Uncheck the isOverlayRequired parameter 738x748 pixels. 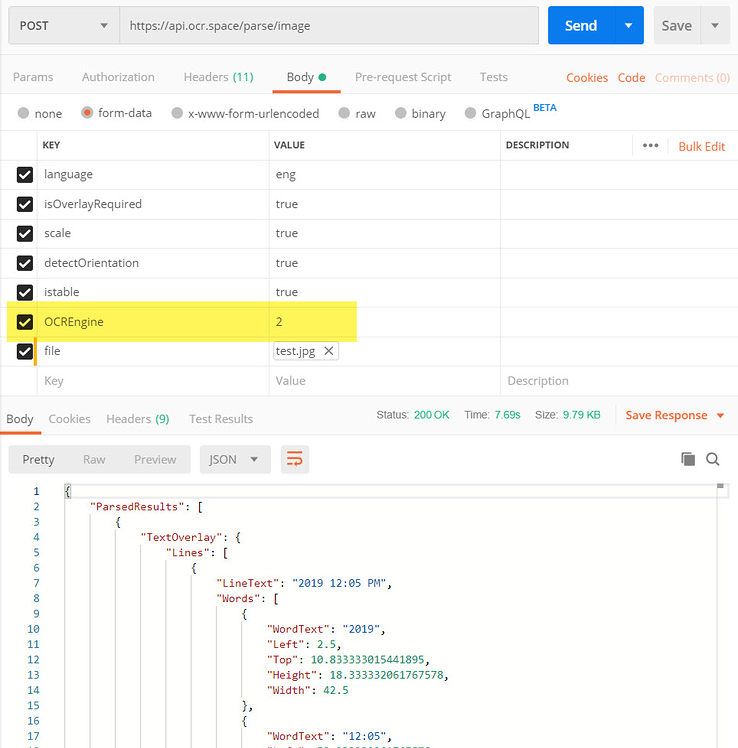click(x=25, y=204)
